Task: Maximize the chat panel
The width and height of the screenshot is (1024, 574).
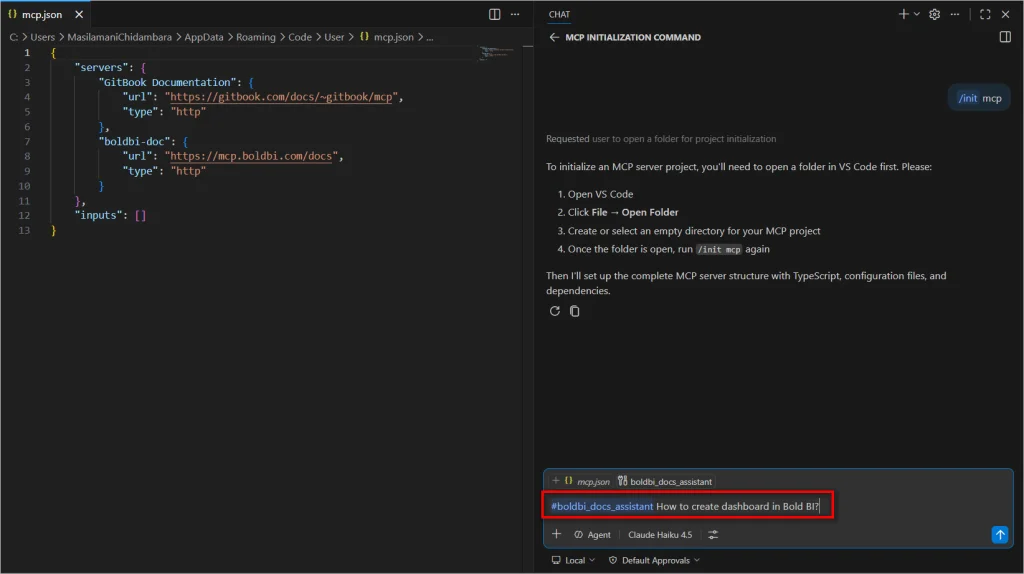Action: coord(985,14)
